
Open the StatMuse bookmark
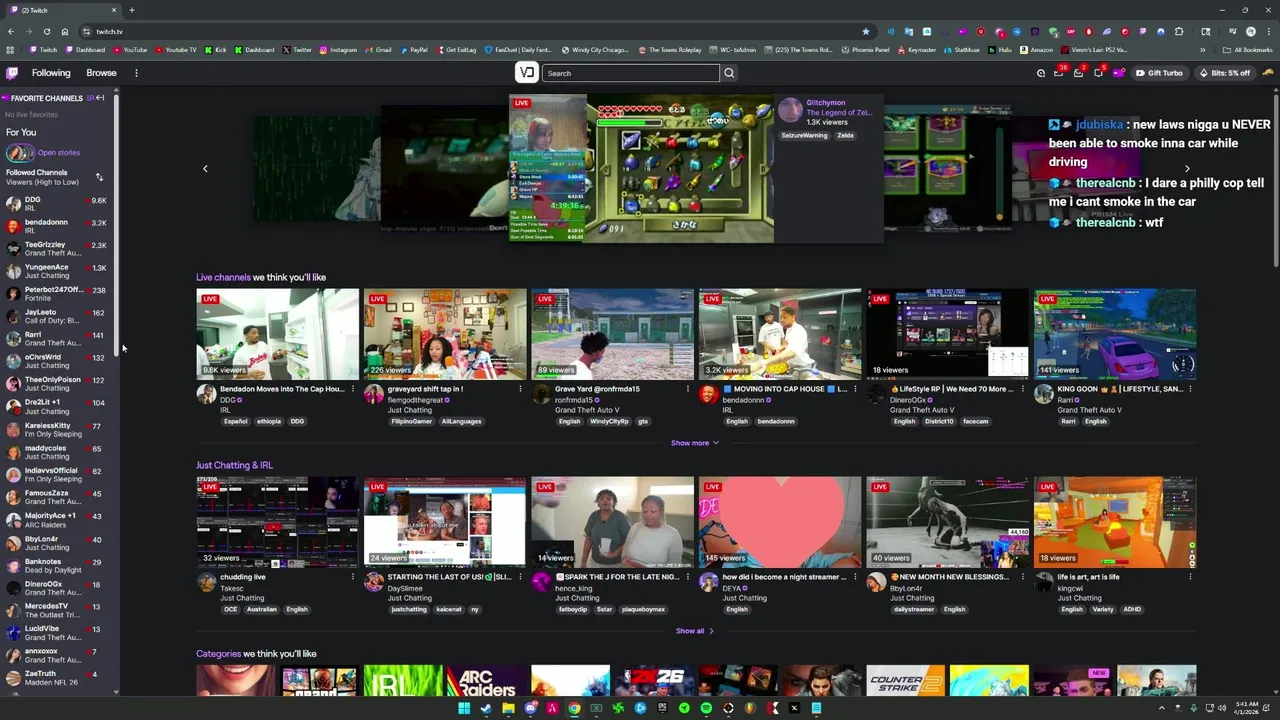[962, 49]
